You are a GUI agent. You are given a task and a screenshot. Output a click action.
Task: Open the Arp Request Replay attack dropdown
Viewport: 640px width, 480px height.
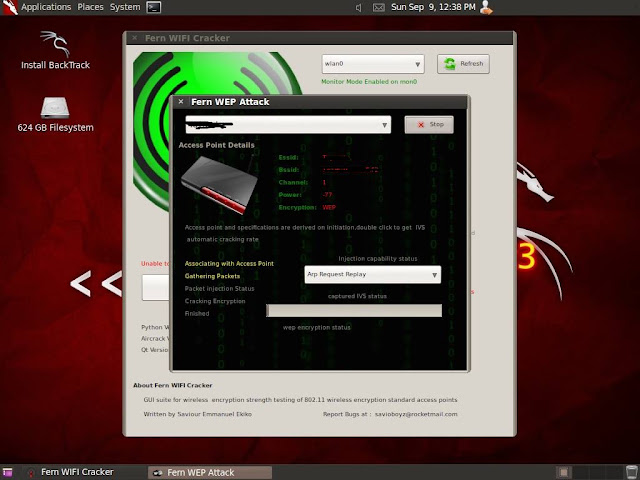pos(372,275)
